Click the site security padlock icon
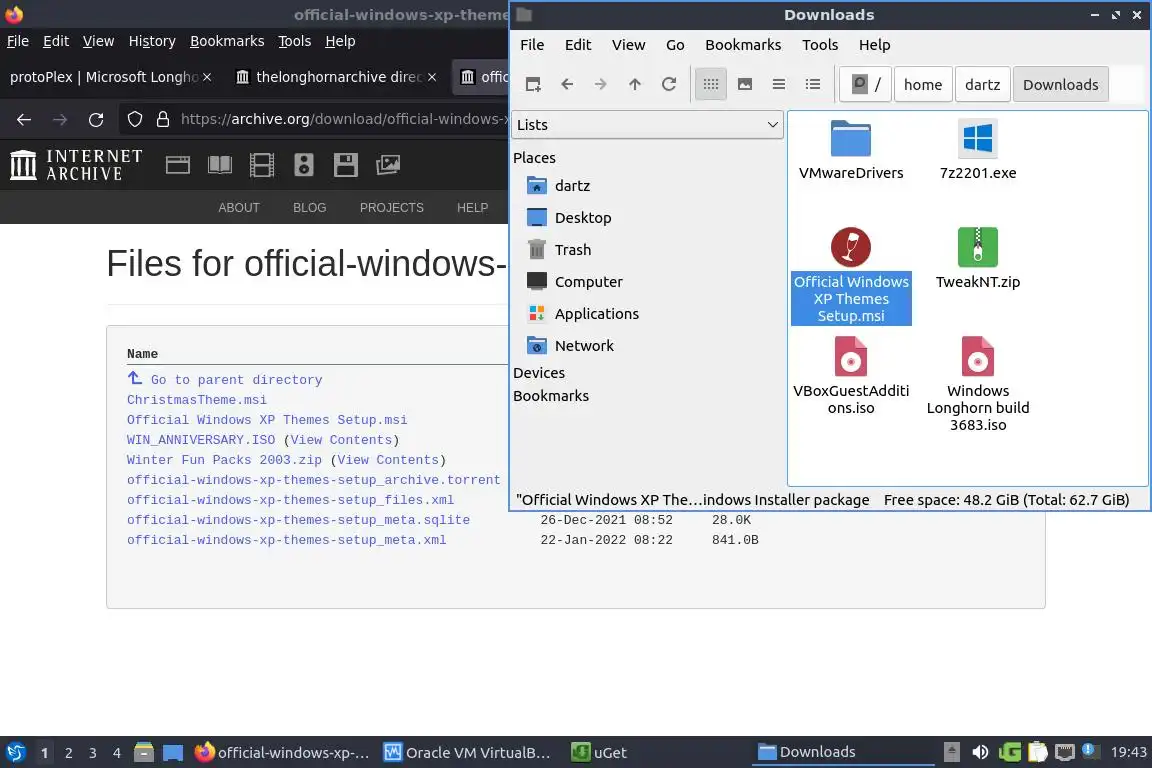This screenshot has height=768, width=1152. [163, 119]
